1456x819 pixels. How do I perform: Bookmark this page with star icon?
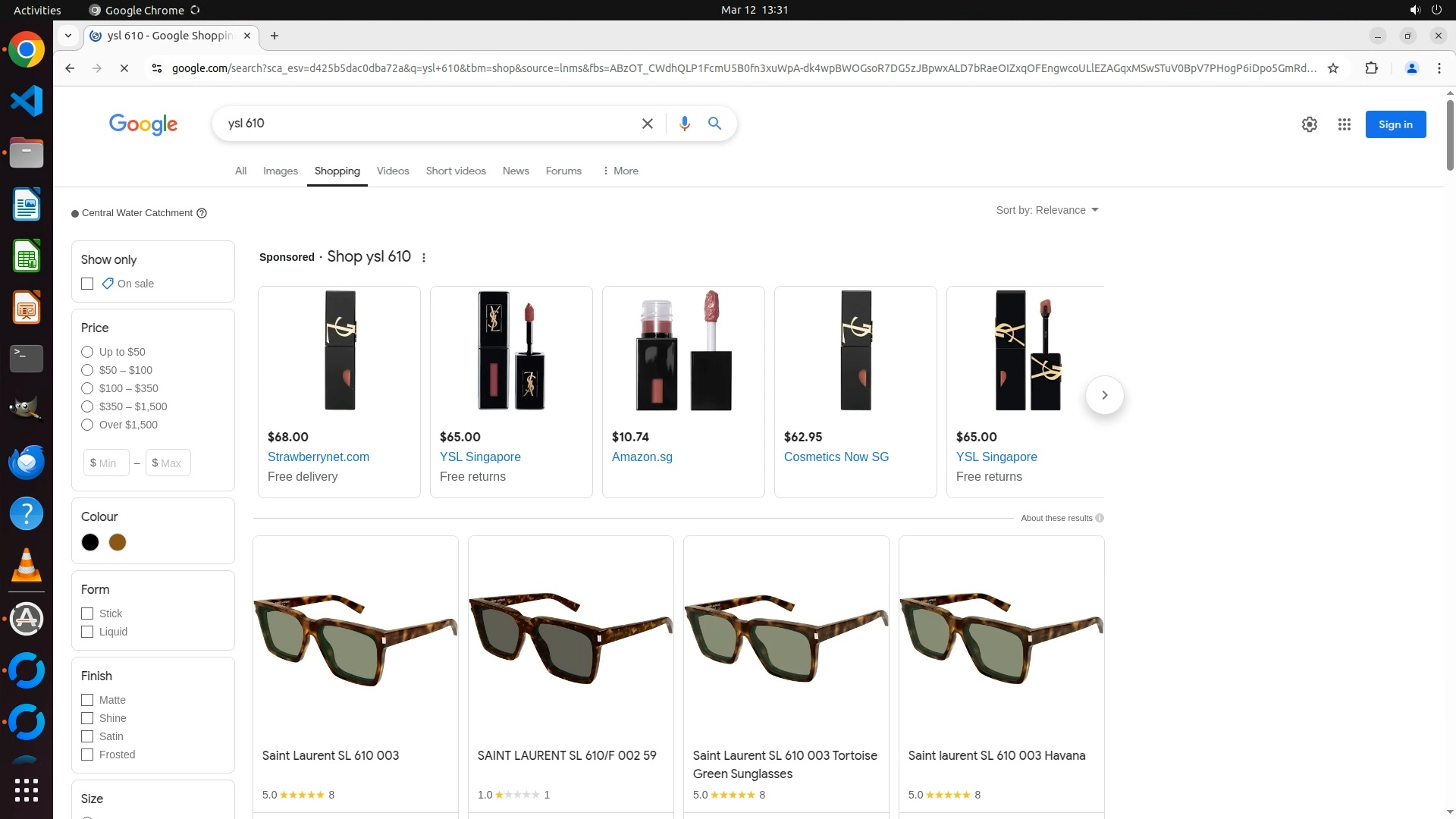click(1333, 68)
